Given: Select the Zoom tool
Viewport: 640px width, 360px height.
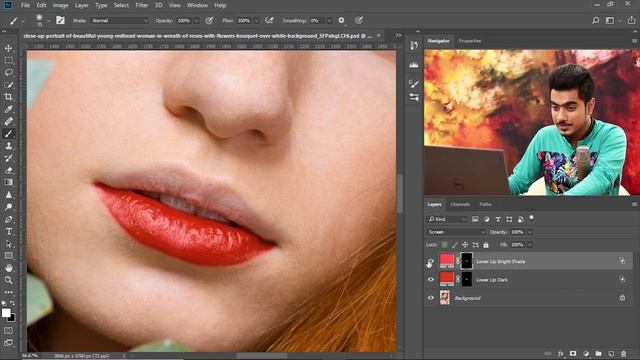Looking at the screenshot, I should tap(9, 280).
